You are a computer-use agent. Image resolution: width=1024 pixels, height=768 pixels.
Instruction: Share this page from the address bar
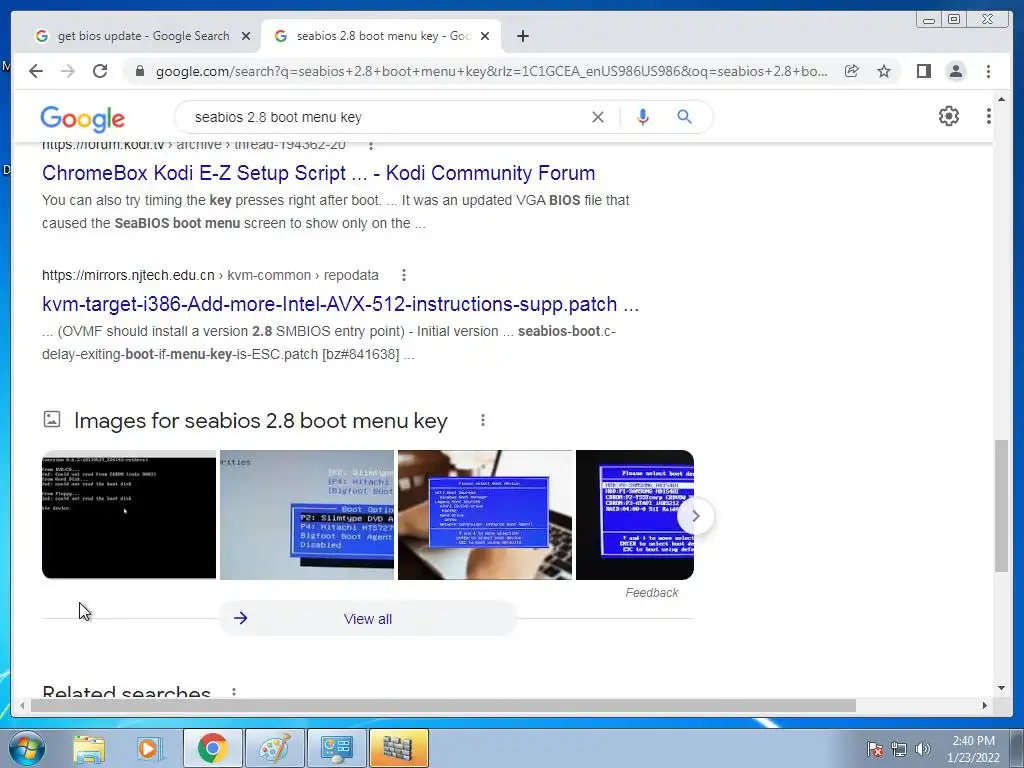point(852,71)
